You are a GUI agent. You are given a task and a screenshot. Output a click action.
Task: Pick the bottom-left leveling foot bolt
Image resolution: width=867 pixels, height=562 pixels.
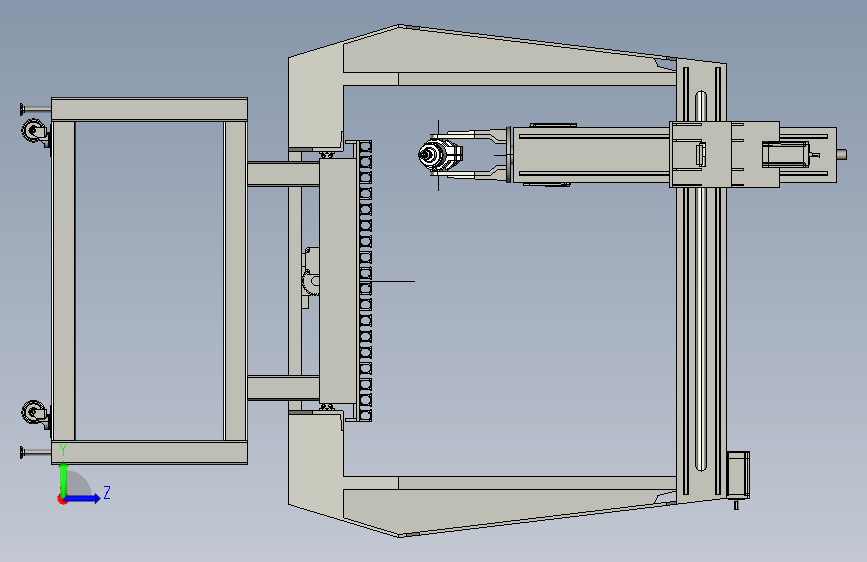tap(35, 452)
